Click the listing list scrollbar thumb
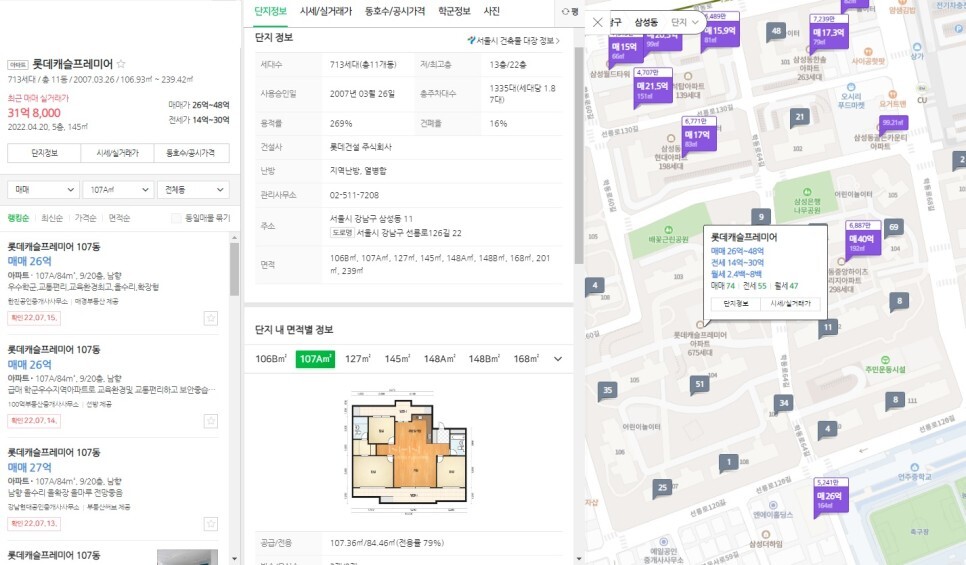966x565 pixels. [234, 269]
